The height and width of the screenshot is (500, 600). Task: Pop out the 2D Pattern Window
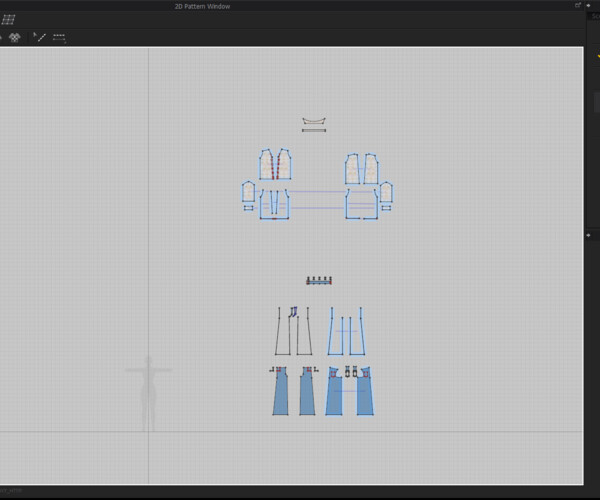pyautogui.click(x=578, y=5)
